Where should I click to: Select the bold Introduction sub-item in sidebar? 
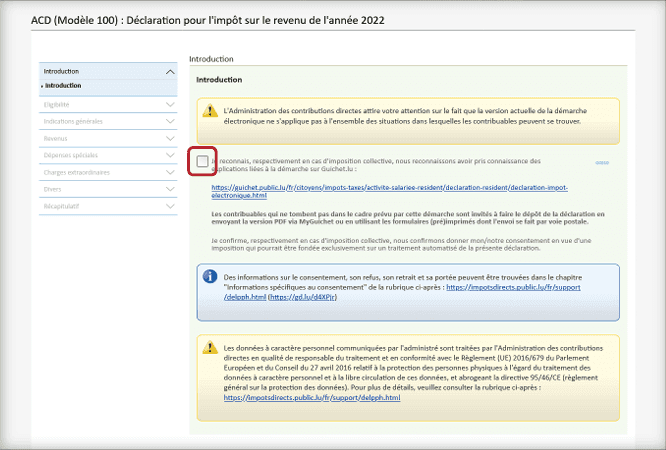tap(63, 86)
